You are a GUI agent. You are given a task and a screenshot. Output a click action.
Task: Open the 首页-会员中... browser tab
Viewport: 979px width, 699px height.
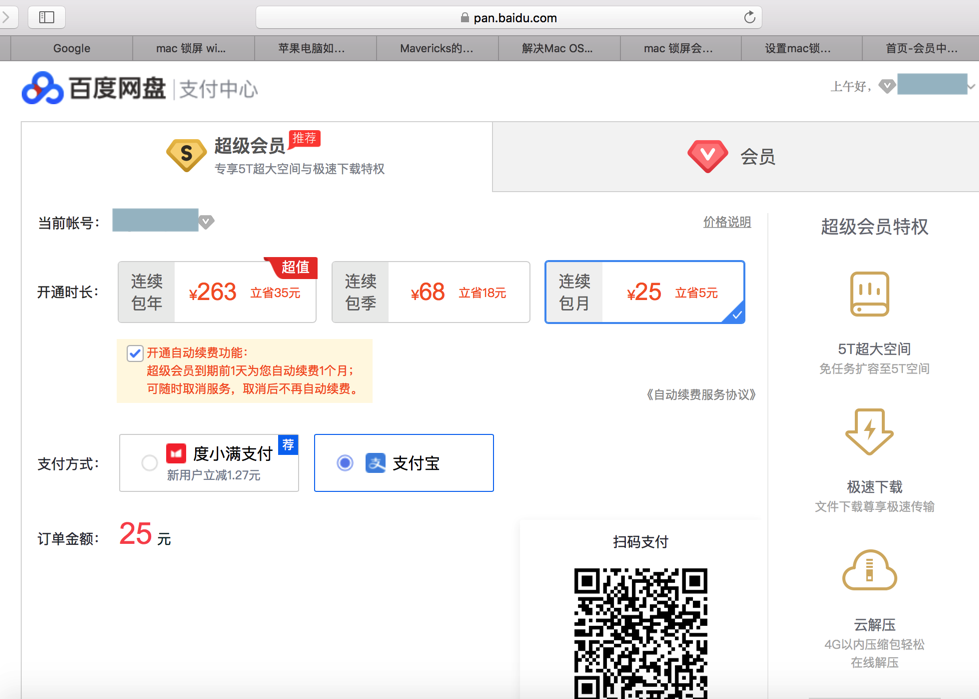click(921, 48)
